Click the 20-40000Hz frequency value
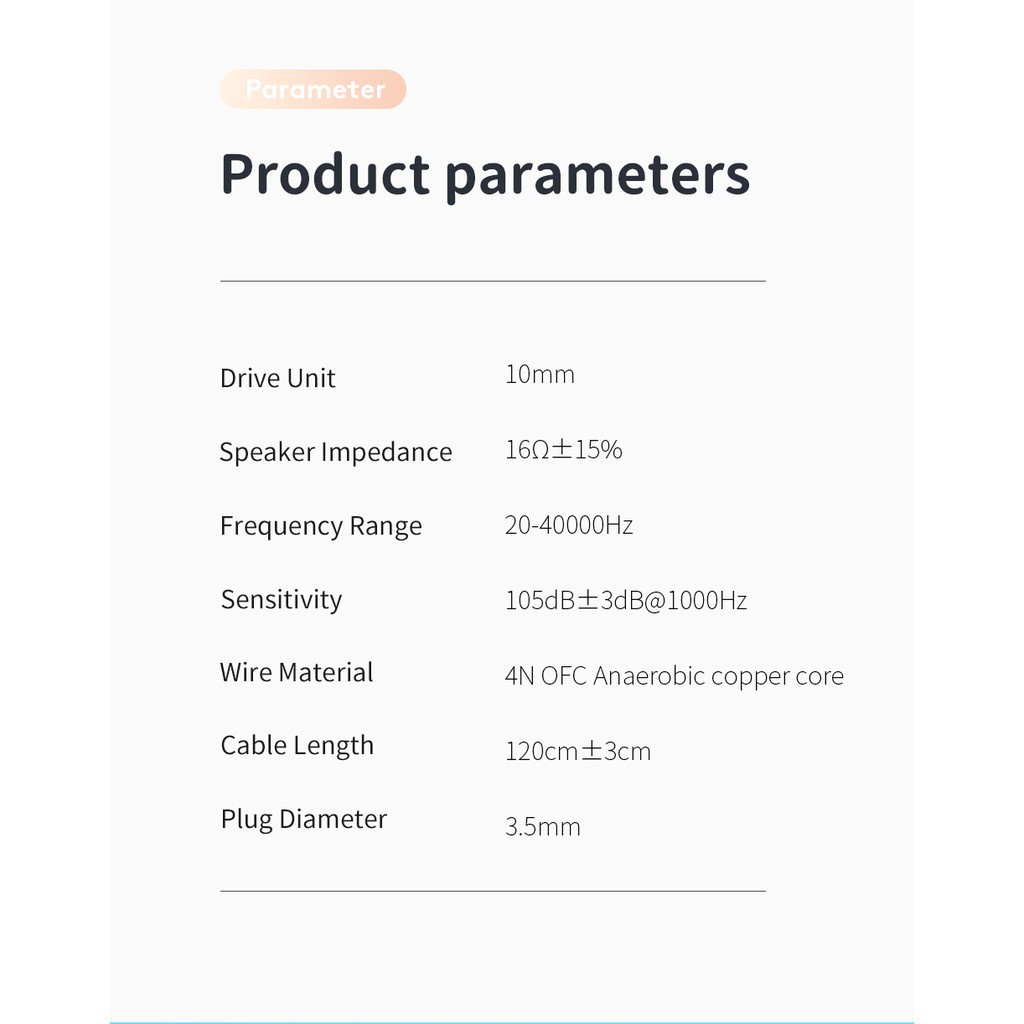The height and width of the screenshot is (1024, 1024). (569, 525)
